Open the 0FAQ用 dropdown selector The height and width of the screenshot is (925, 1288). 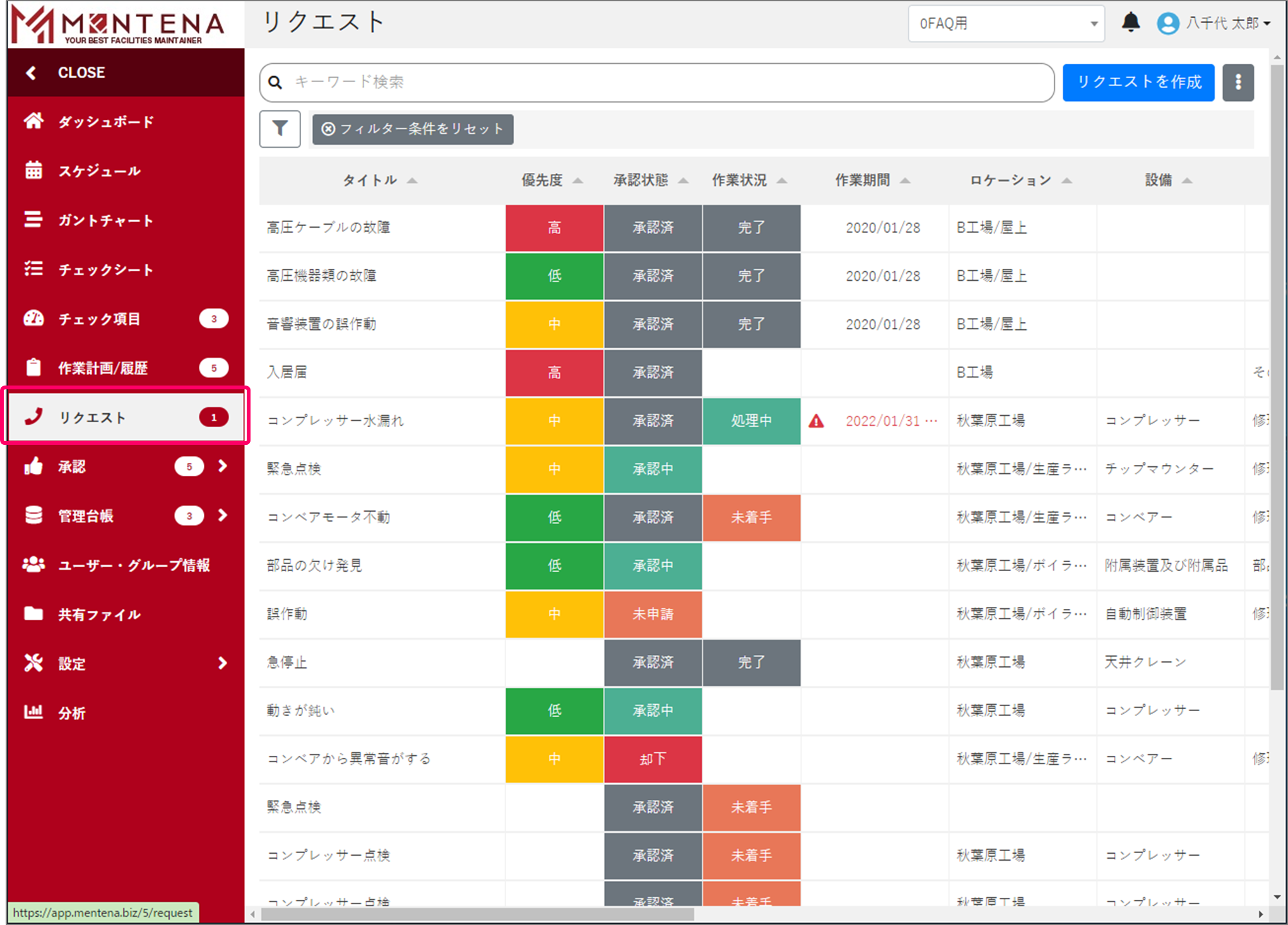[1006, 24]
